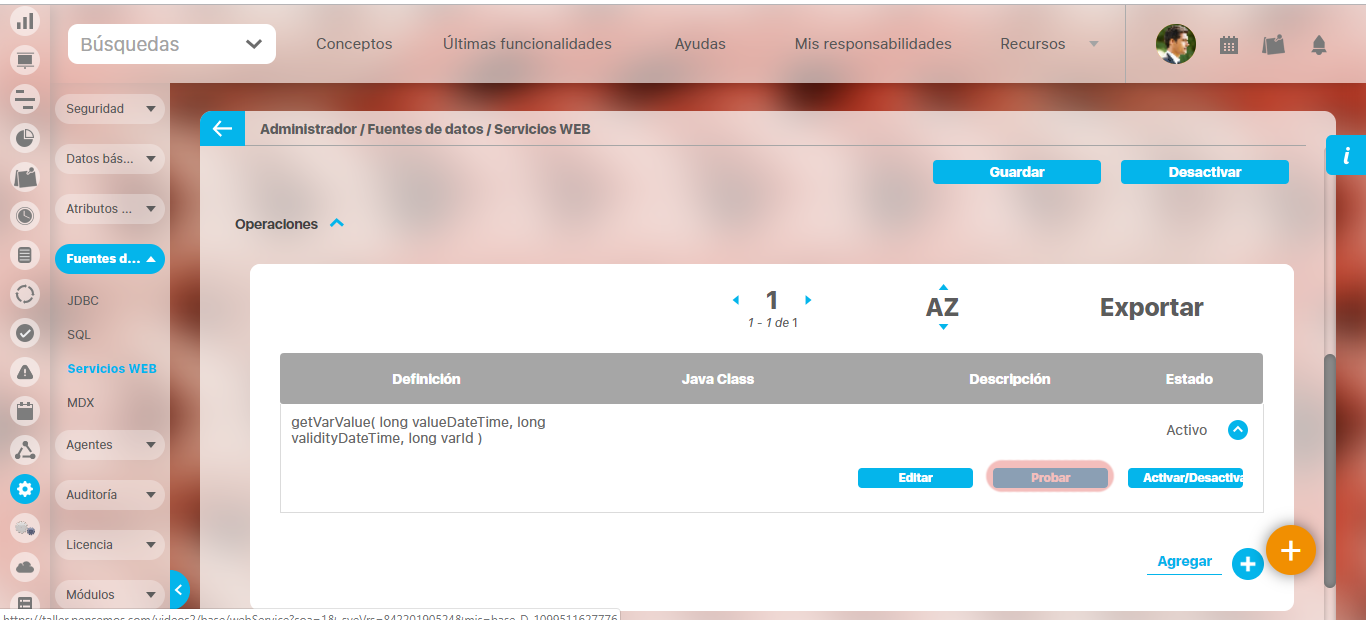Click the pinned notes icon in header
The height and width of the screenshot is (620, 1366).
1273,44
